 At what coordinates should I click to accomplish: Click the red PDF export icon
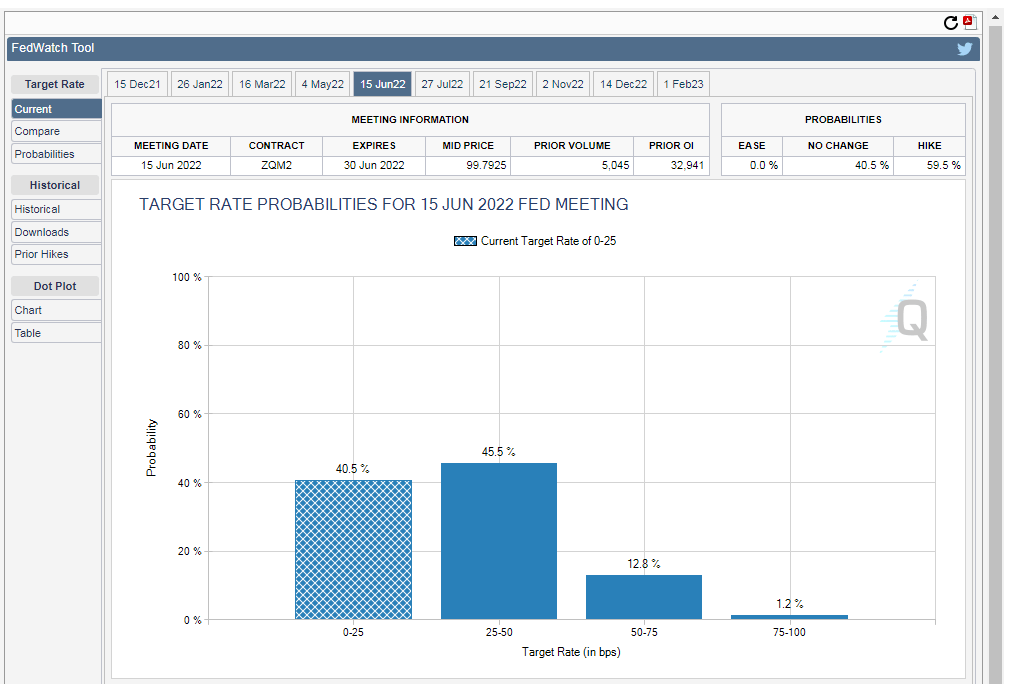click(969, 22)
